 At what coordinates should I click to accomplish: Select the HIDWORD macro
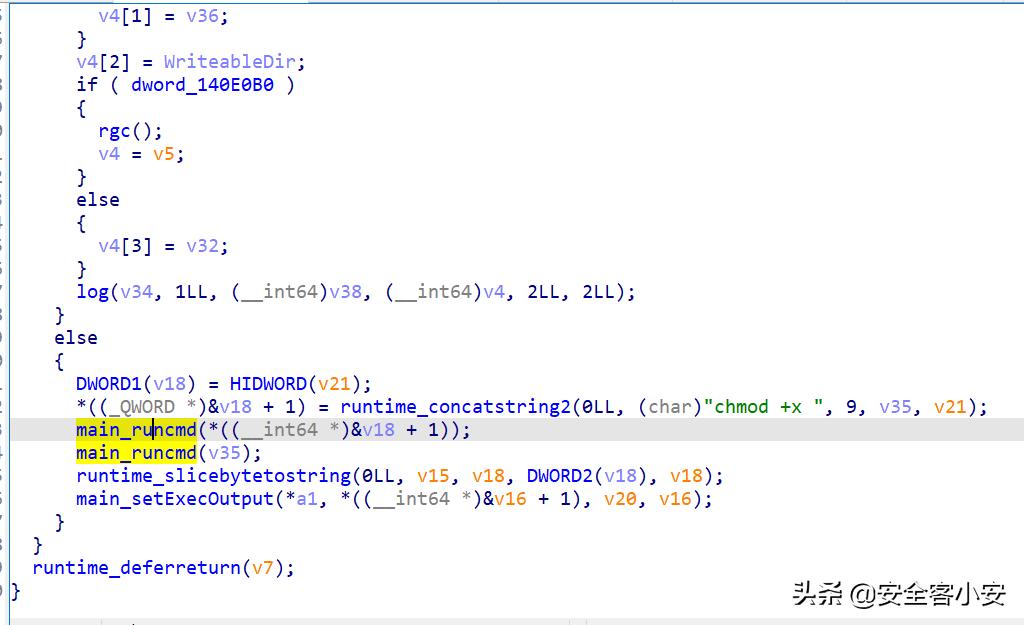click(x=268, y=384)
